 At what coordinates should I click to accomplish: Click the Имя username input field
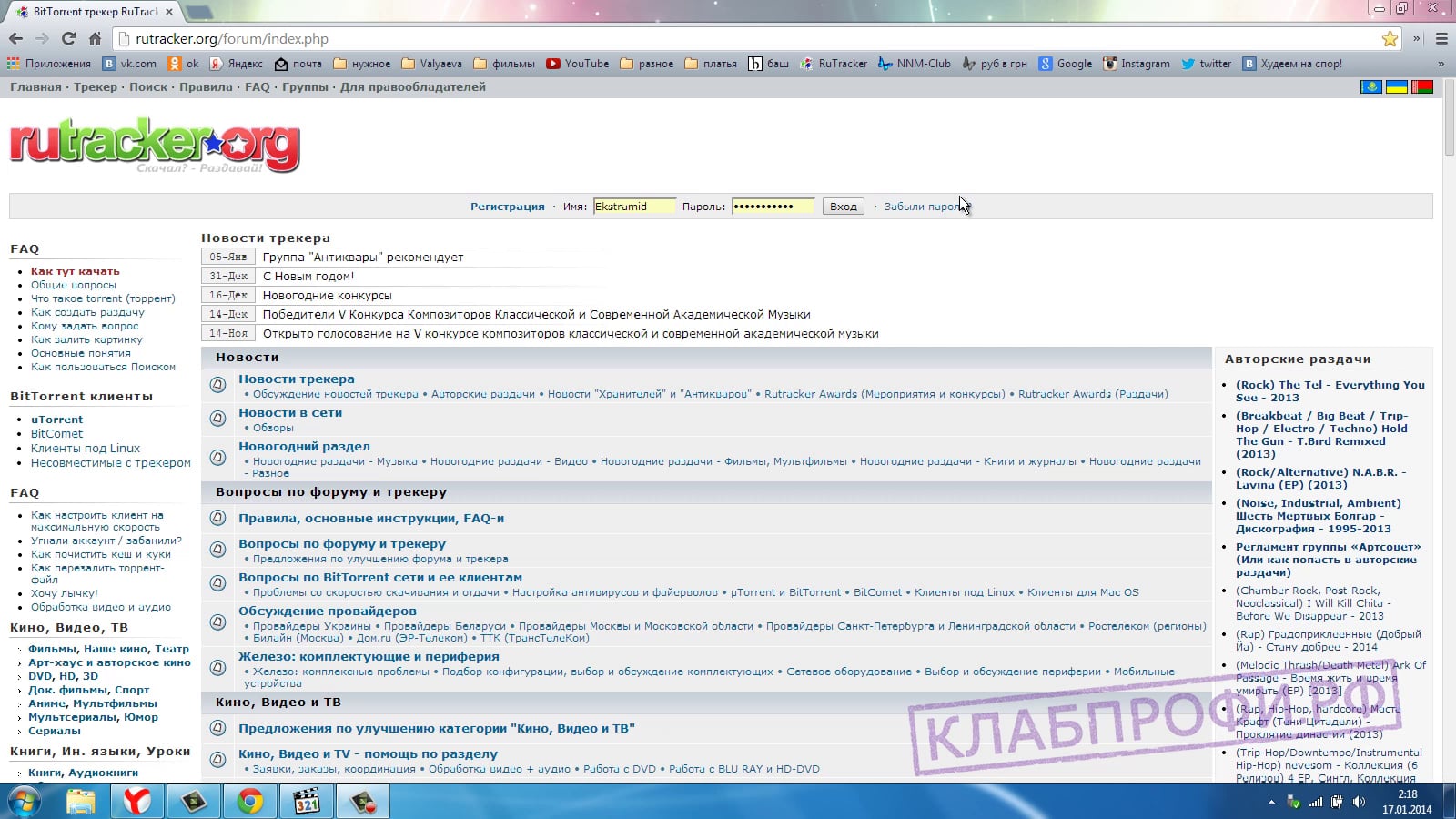[x=634, y=207]
